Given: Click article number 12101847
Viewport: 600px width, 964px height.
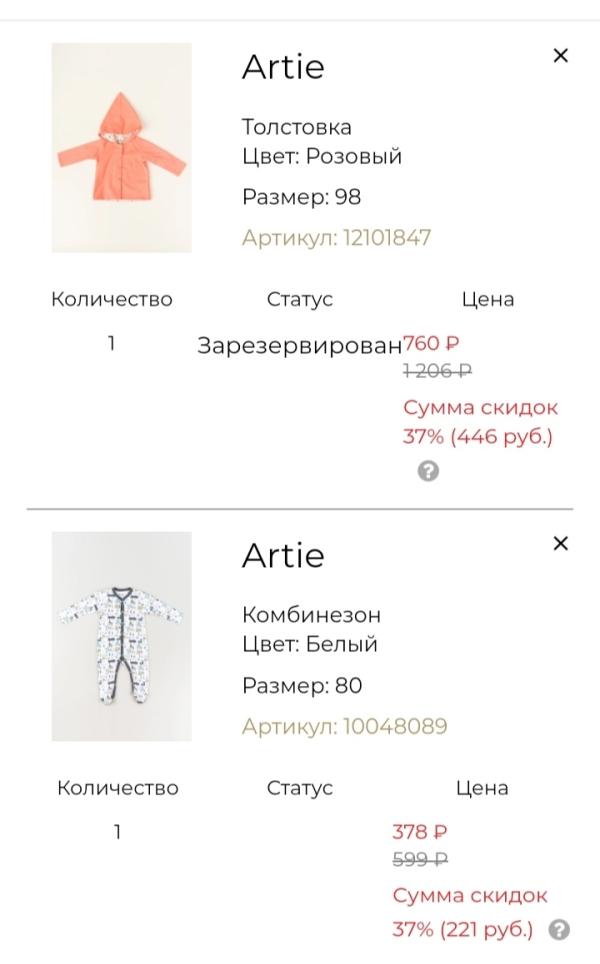Looking at the screenshot, I should (336, 238).
